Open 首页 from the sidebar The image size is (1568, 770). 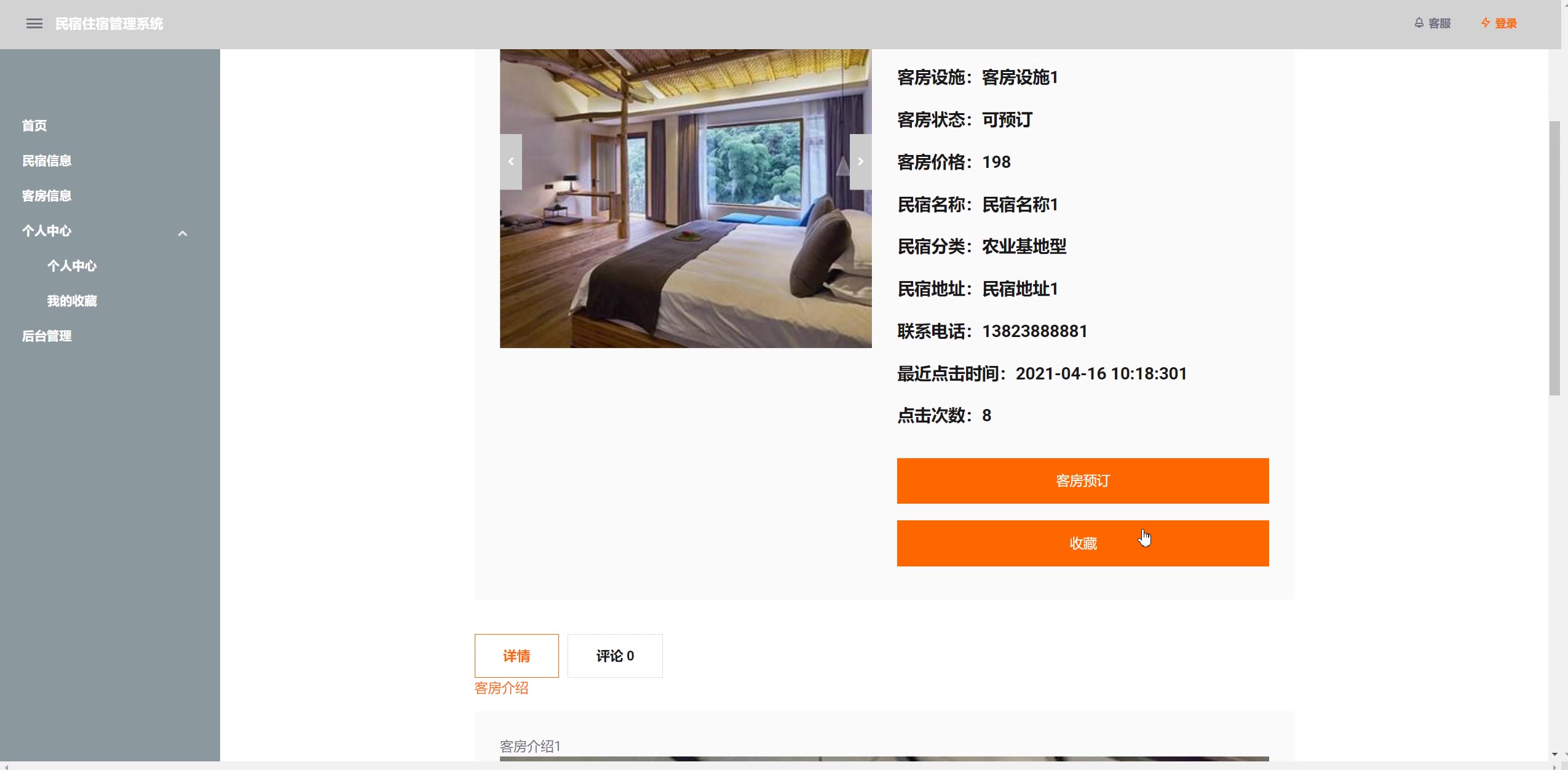[34, 125]
